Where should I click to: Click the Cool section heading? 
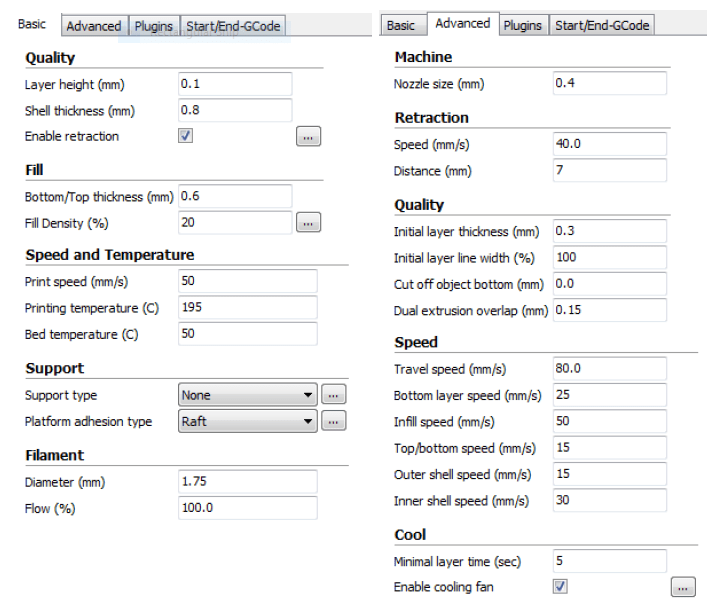pos(410,535)
